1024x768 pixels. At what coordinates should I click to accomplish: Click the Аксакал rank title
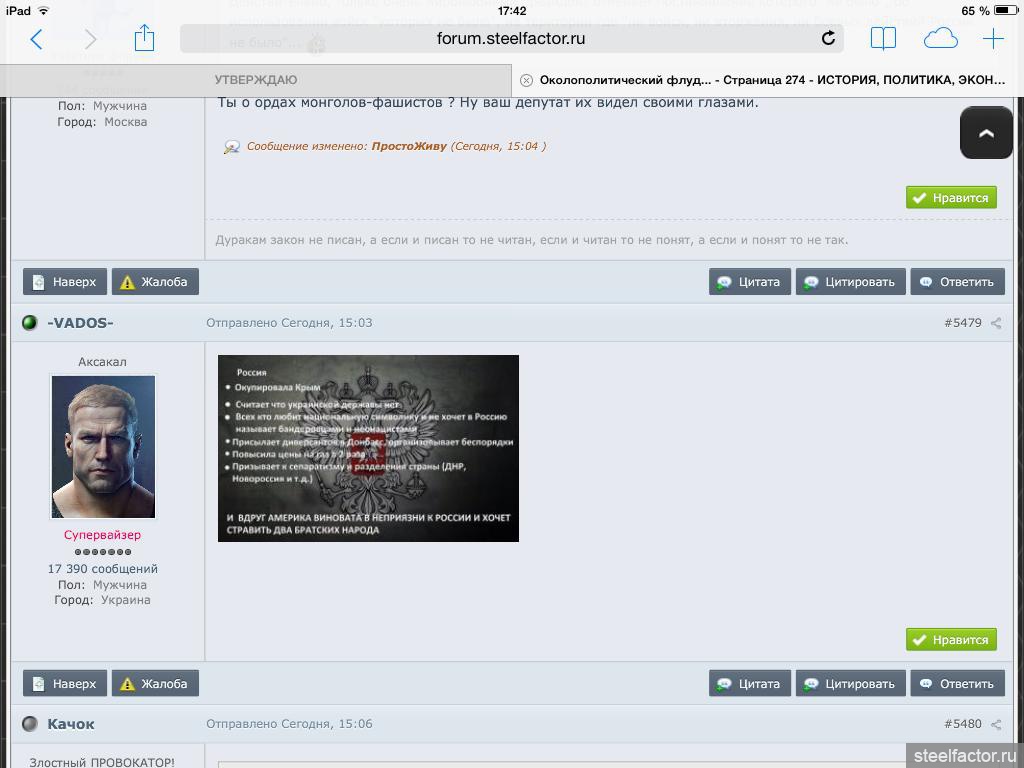(x=103, y=362)
